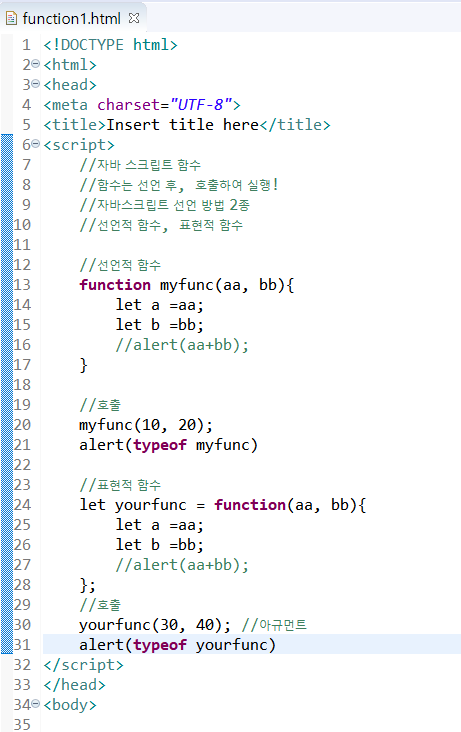Click the '//아규먼트' comment

pos(274,625)
